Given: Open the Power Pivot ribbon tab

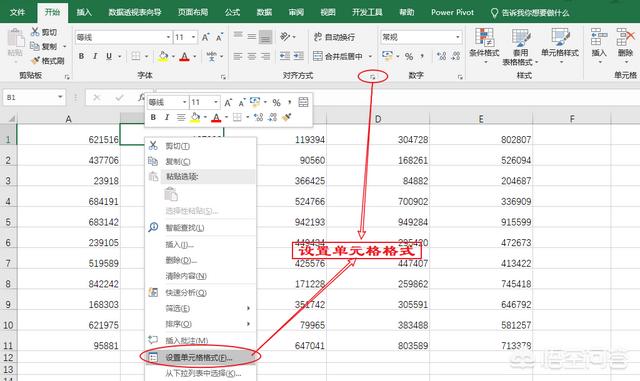Looking at the screenshot, I should (x=452, y=12).
